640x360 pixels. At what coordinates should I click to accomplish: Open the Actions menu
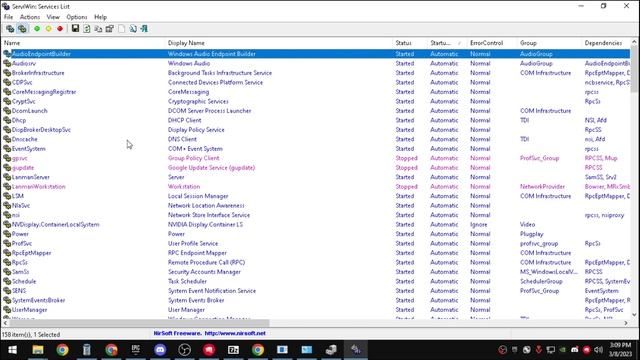point(30,17)
